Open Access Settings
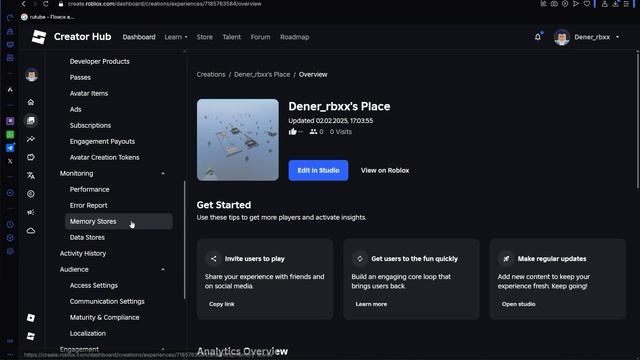 (x=93, y=285)
